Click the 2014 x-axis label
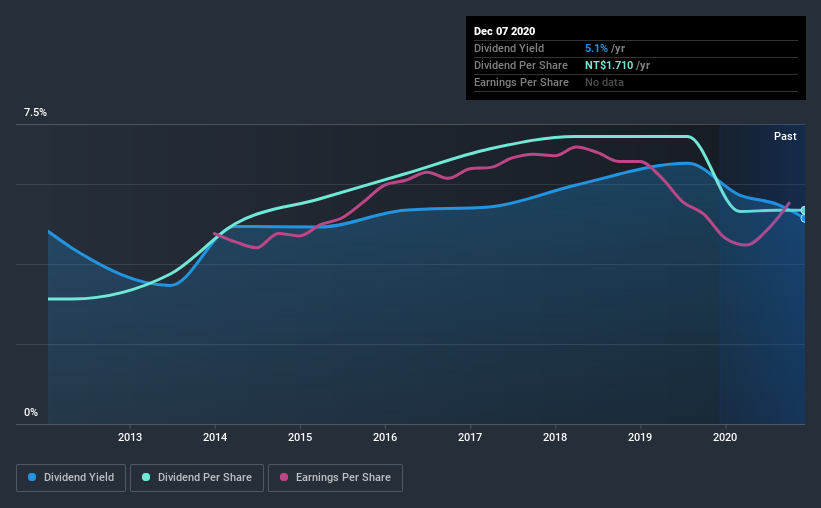The height and width of the screenshot is (508, 821). [215, 437]
